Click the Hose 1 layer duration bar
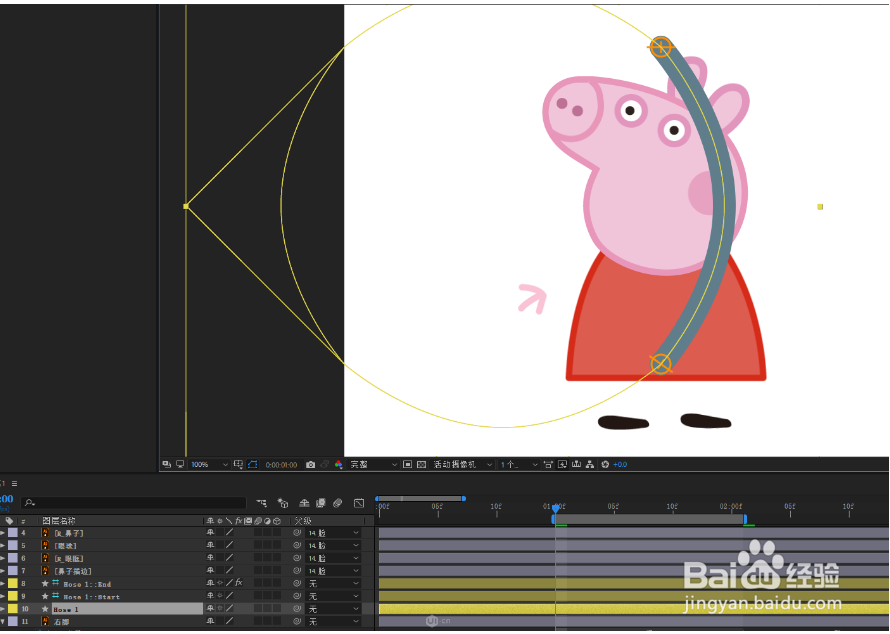Image resolution: width=890 pixels, height=634 pixels. pos(633,608)
